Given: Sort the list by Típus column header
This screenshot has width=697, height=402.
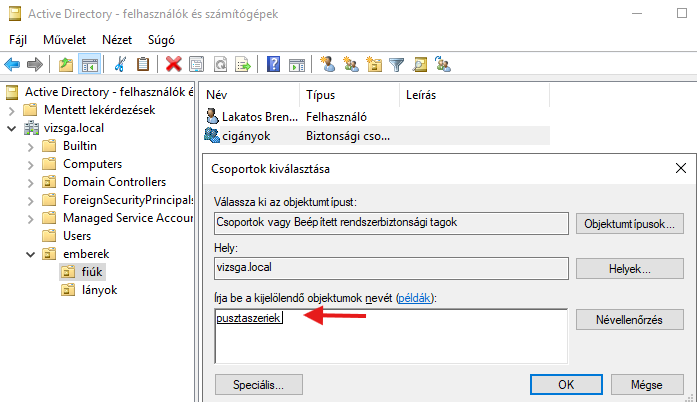Looking at the screenshot, I should tap(320, 94).
